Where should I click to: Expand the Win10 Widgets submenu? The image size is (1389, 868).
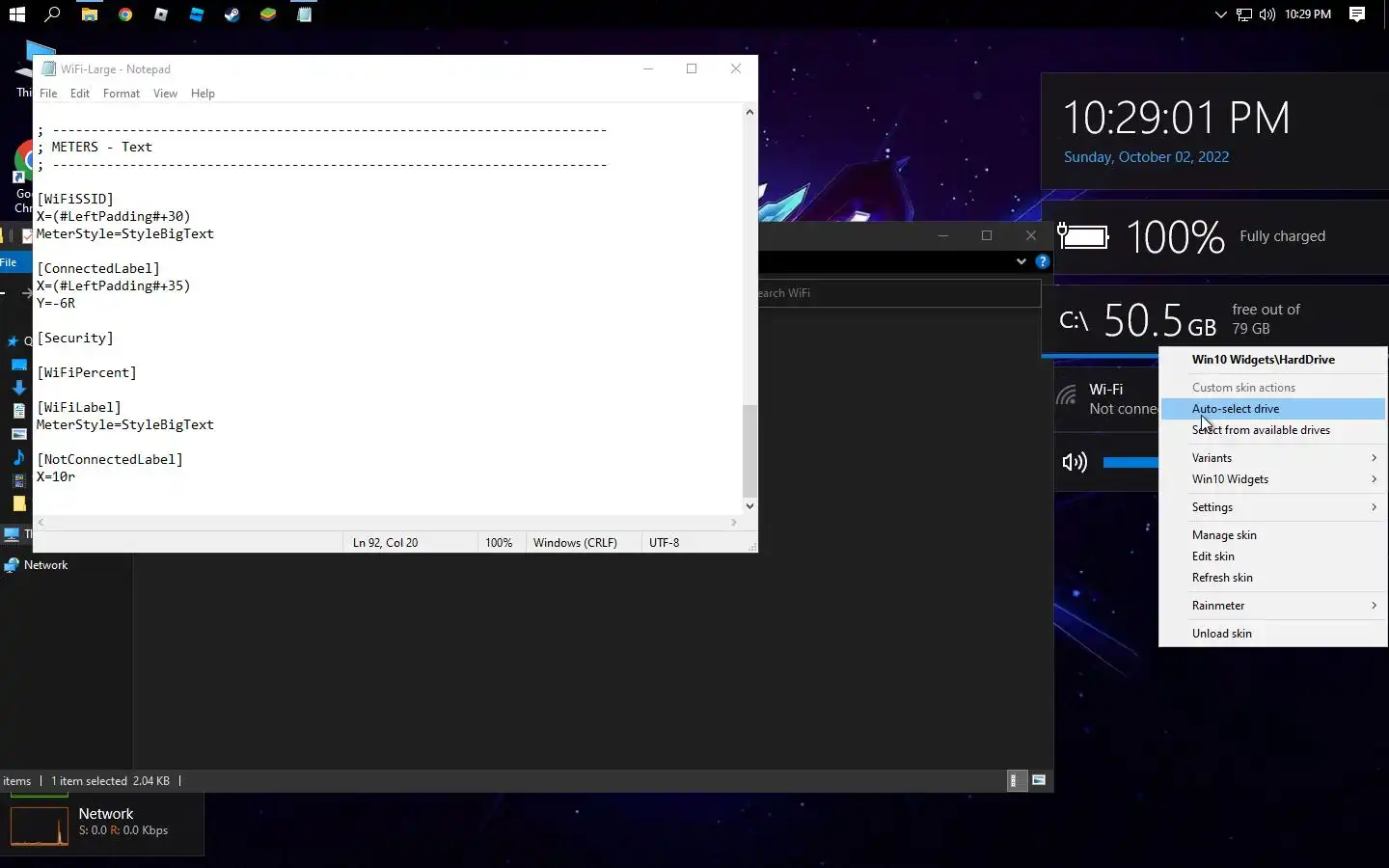point(1273,479)
